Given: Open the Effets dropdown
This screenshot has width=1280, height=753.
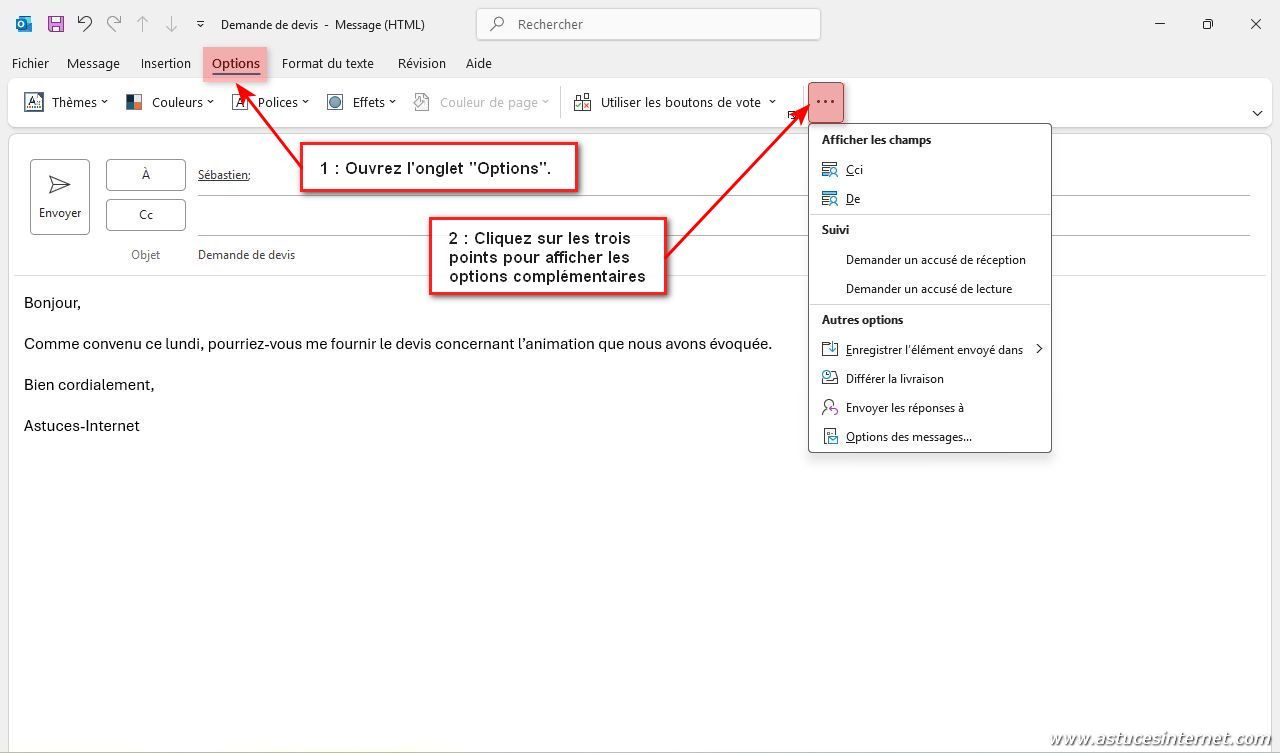Looking at the screenshot, I should (361, 102).
